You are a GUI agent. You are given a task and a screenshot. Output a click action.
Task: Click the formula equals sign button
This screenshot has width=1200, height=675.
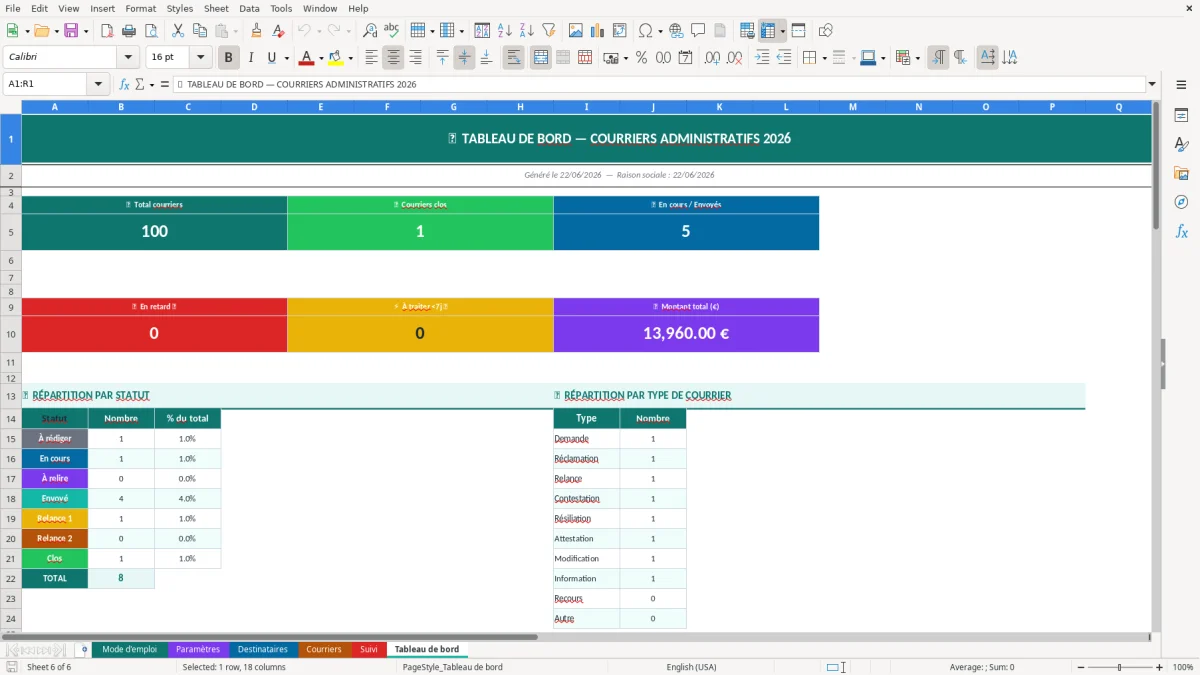(x=165, y=84)
